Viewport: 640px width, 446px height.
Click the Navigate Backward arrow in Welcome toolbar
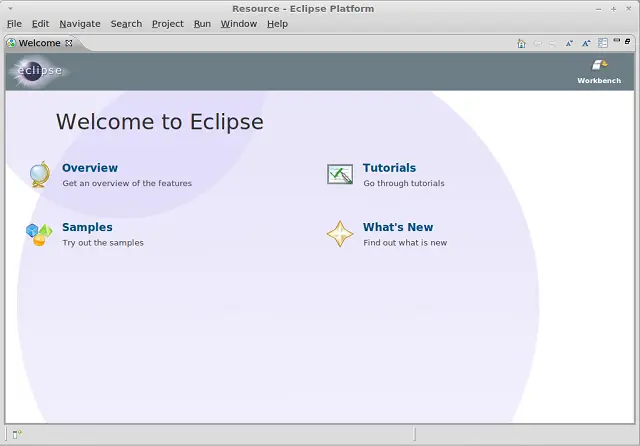(538, 43)
